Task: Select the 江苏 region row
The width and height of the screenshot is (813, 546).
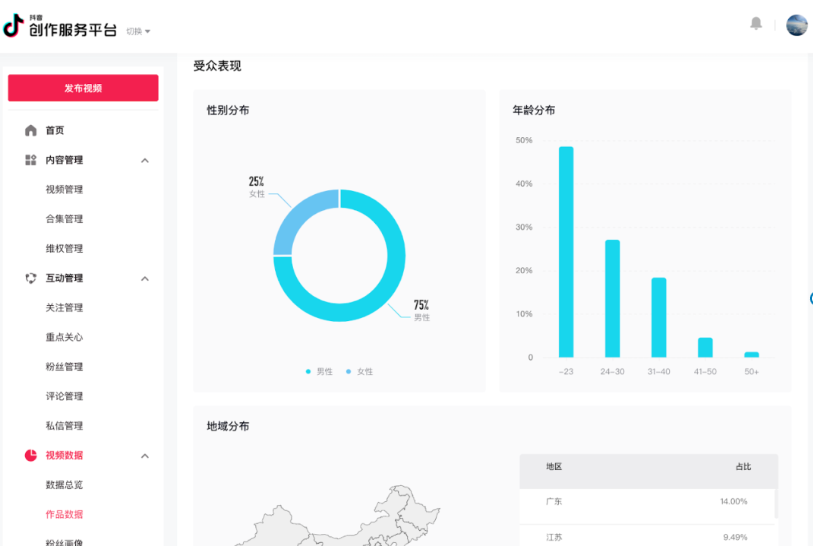Action: tap(648, 537)
